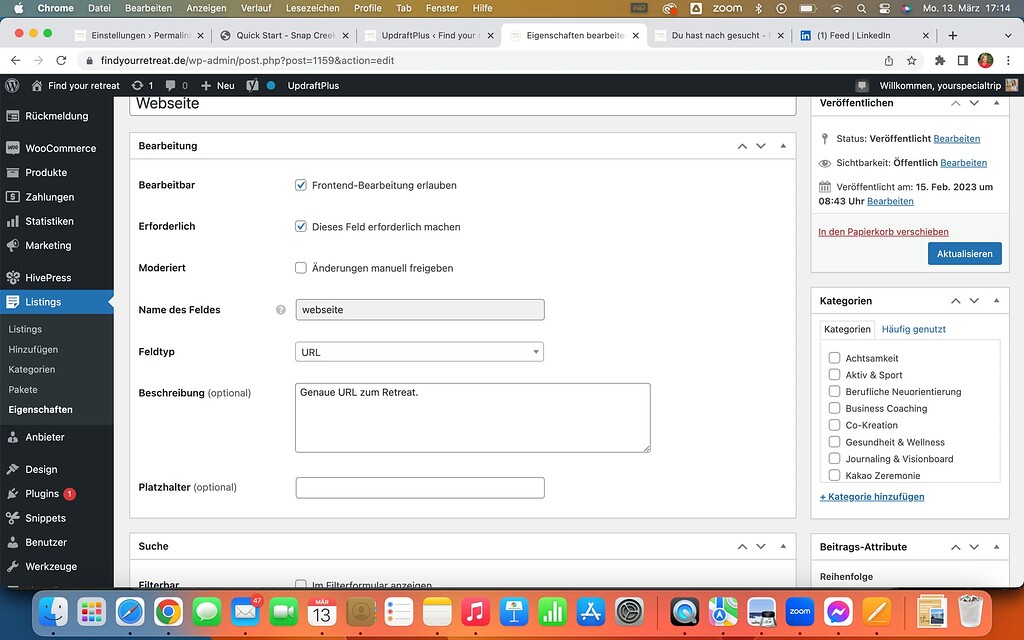The image size is (1024, 640).
Task: Switch to the Häufig genutzt tab
Action: pos(913,329)
